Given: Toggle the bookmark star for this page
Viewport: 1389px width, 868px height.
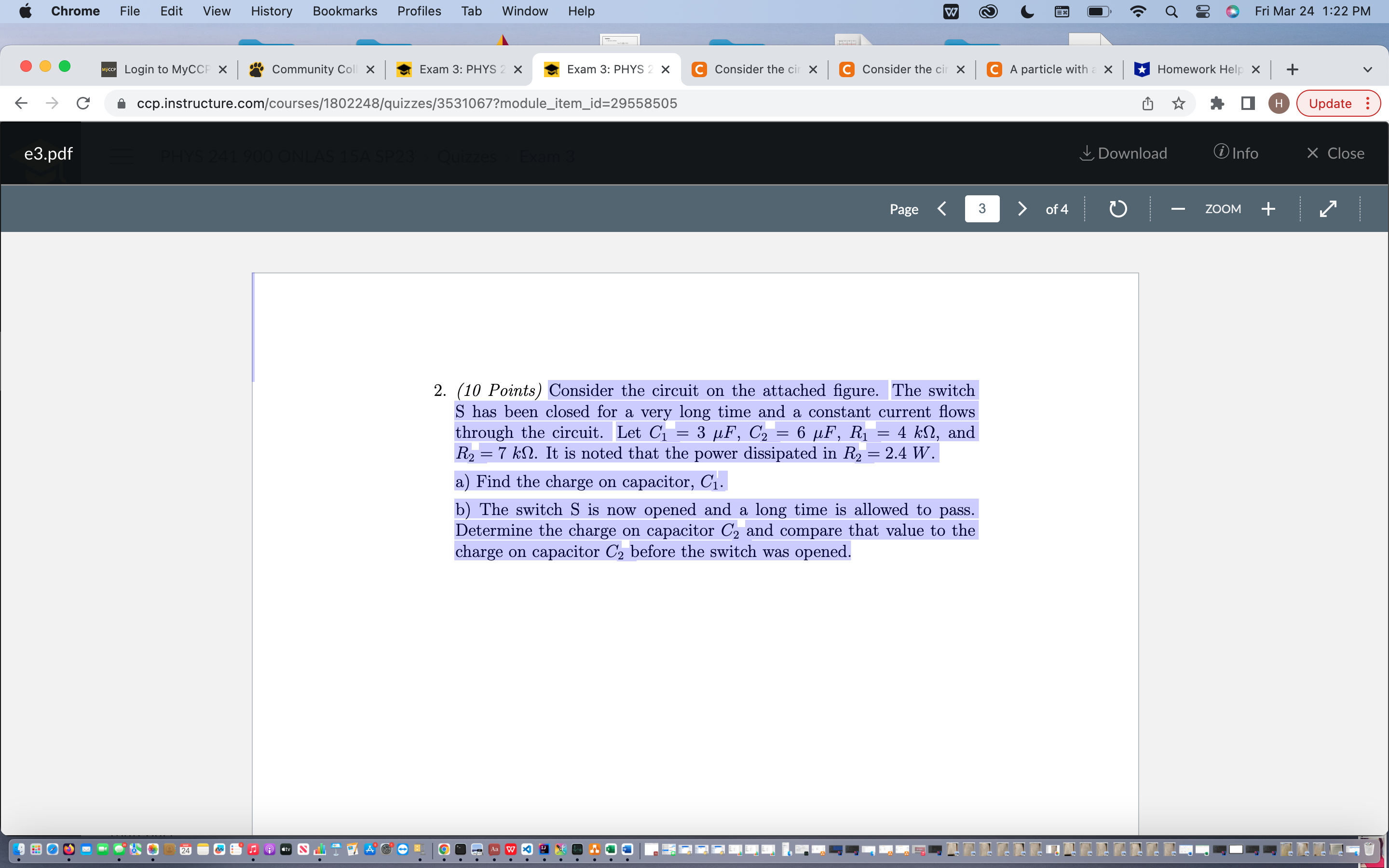Looking at the screenshot, I should pos(1178,103).
